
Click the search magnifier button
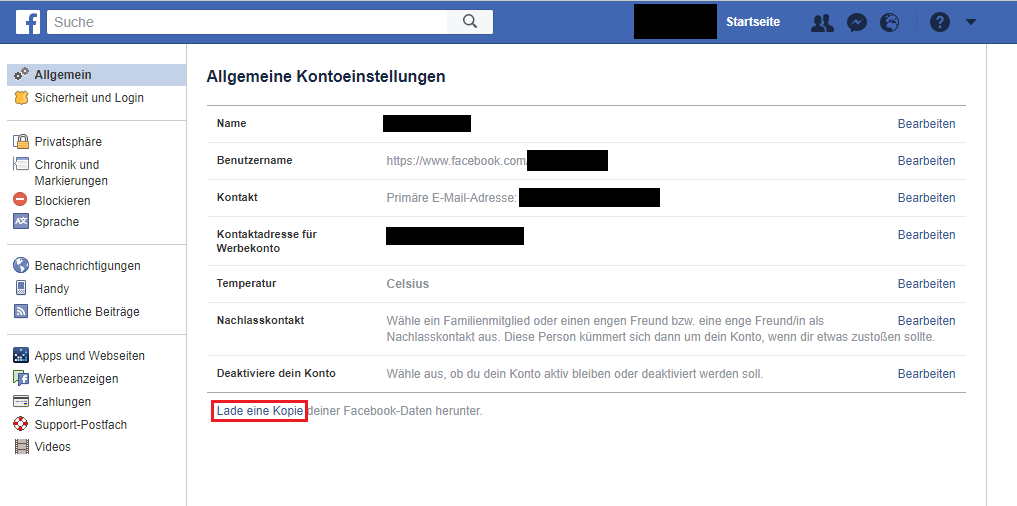pyautogui.click(x=470, y=21)
